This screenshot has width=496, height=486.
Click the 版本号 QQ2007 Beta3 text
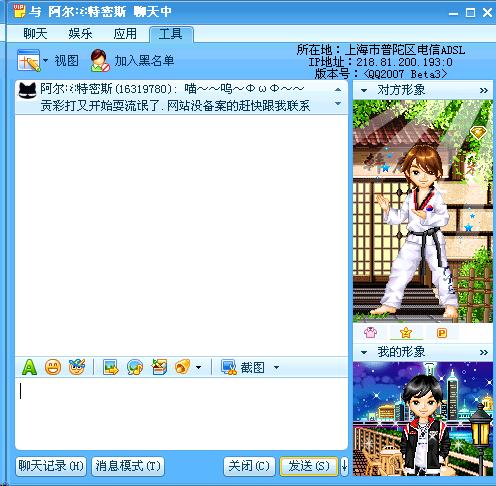[x=381, y=74]
